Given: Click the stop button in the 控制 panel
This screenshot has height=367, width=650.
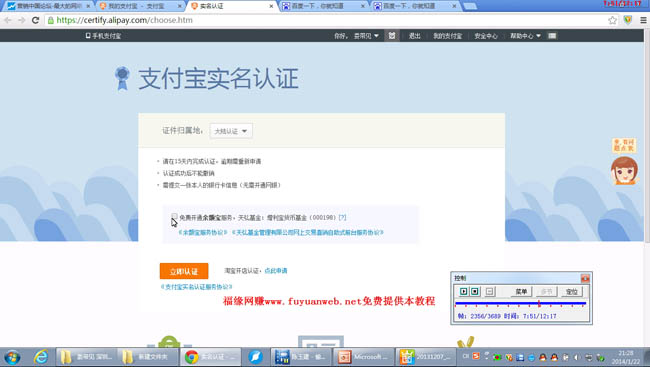Looking at the screenshot, I should click(x=475, y=292).
